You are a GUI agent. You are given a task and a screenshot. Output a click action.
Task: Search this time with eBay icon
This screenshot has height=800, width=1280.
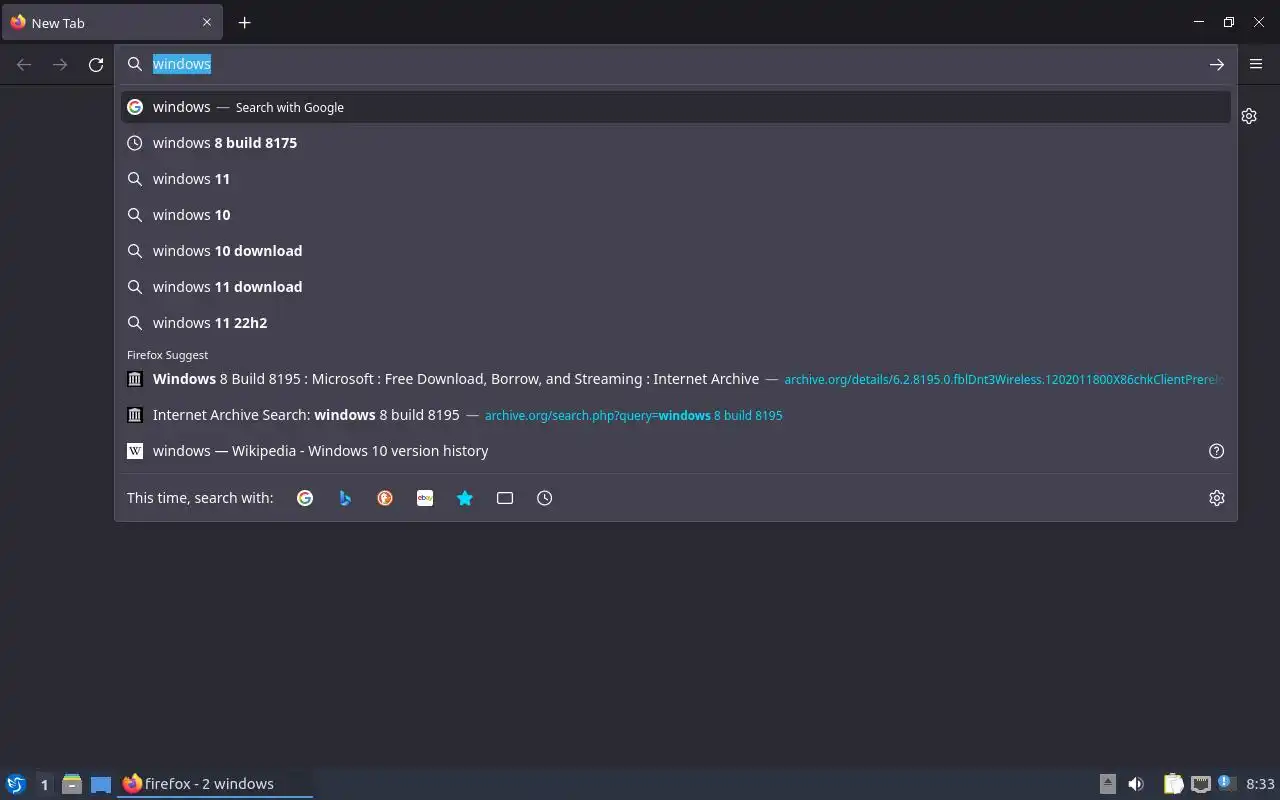tap(425, 498)
